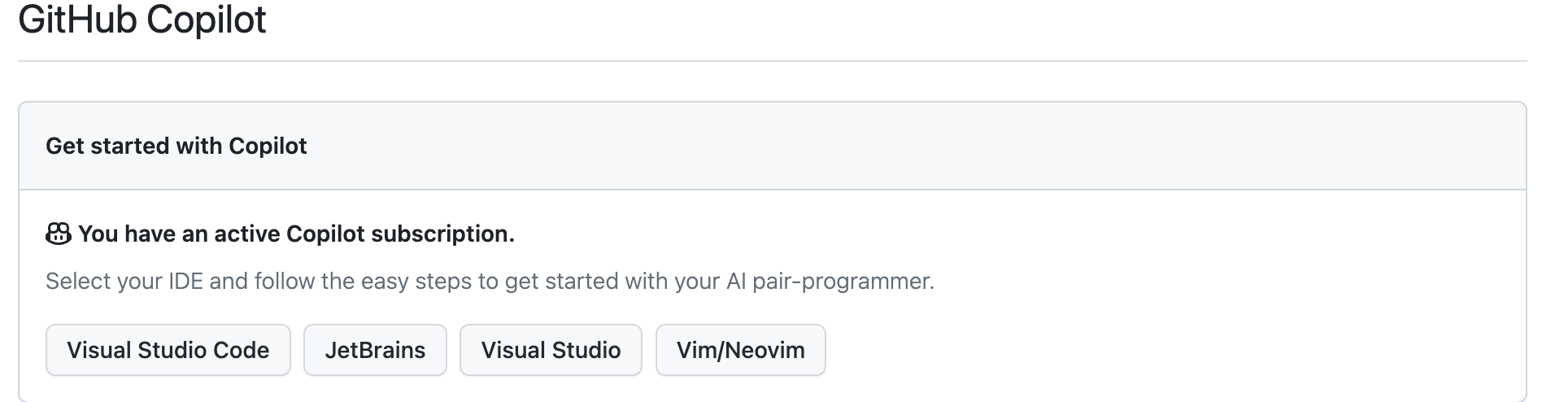Select Vim/Neovim from the IDE choices
The height and width of the screenshot is (402, 1568).
[740, 350]
